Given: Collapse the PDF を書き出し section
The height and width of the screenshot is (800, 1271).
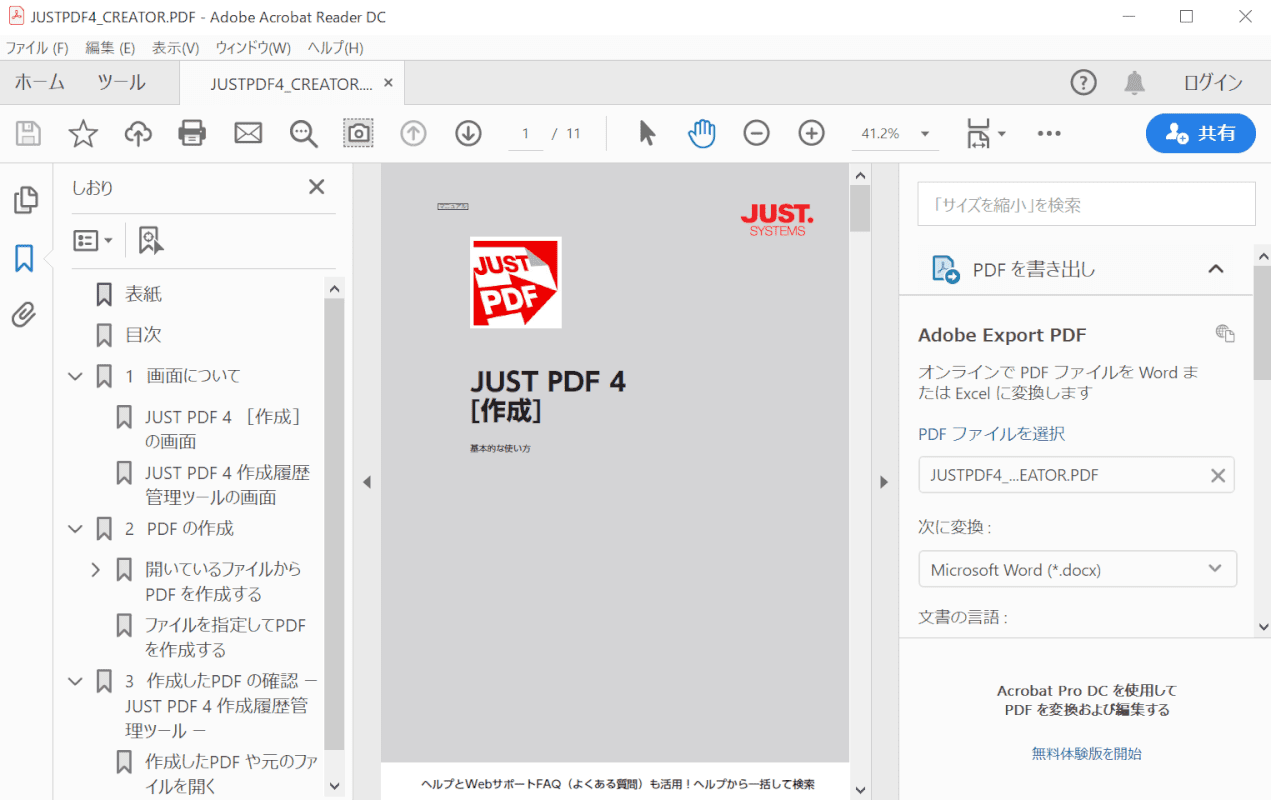Looking at the screenshot, I should coord(1216,269).
